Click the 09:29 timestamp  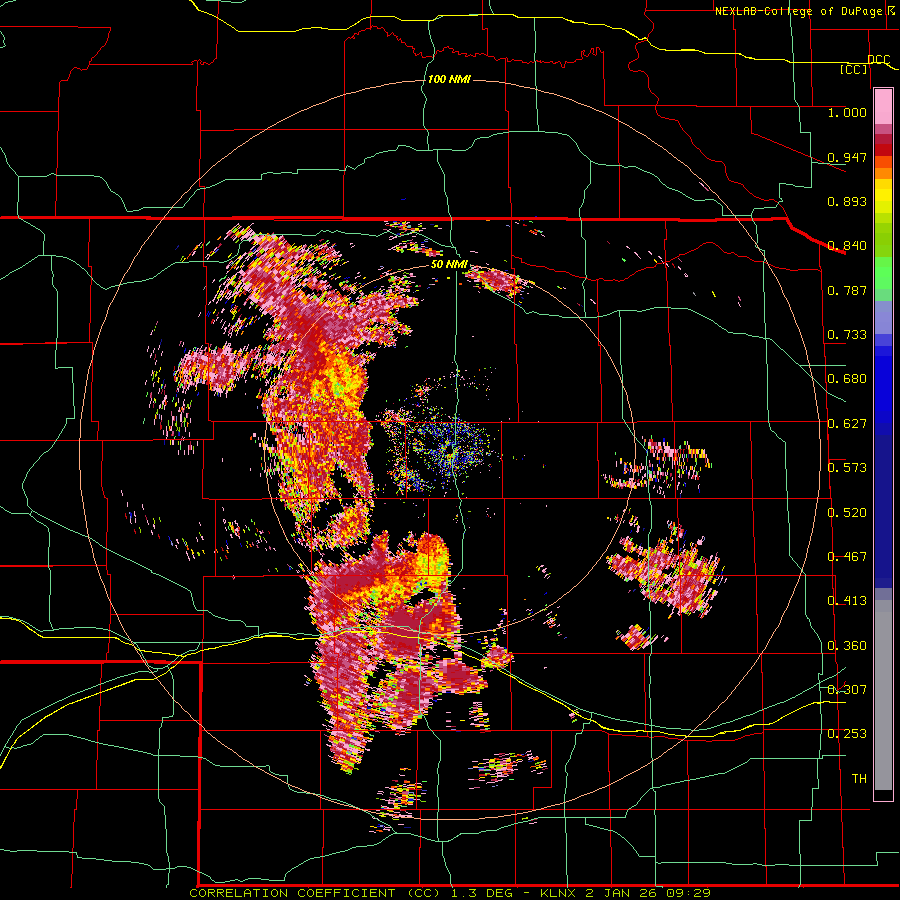pos(687,893)
